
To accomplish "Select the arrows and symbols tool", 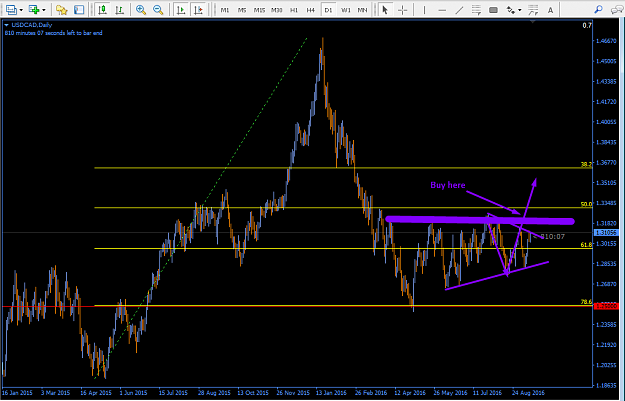I will tap(511, 10).
